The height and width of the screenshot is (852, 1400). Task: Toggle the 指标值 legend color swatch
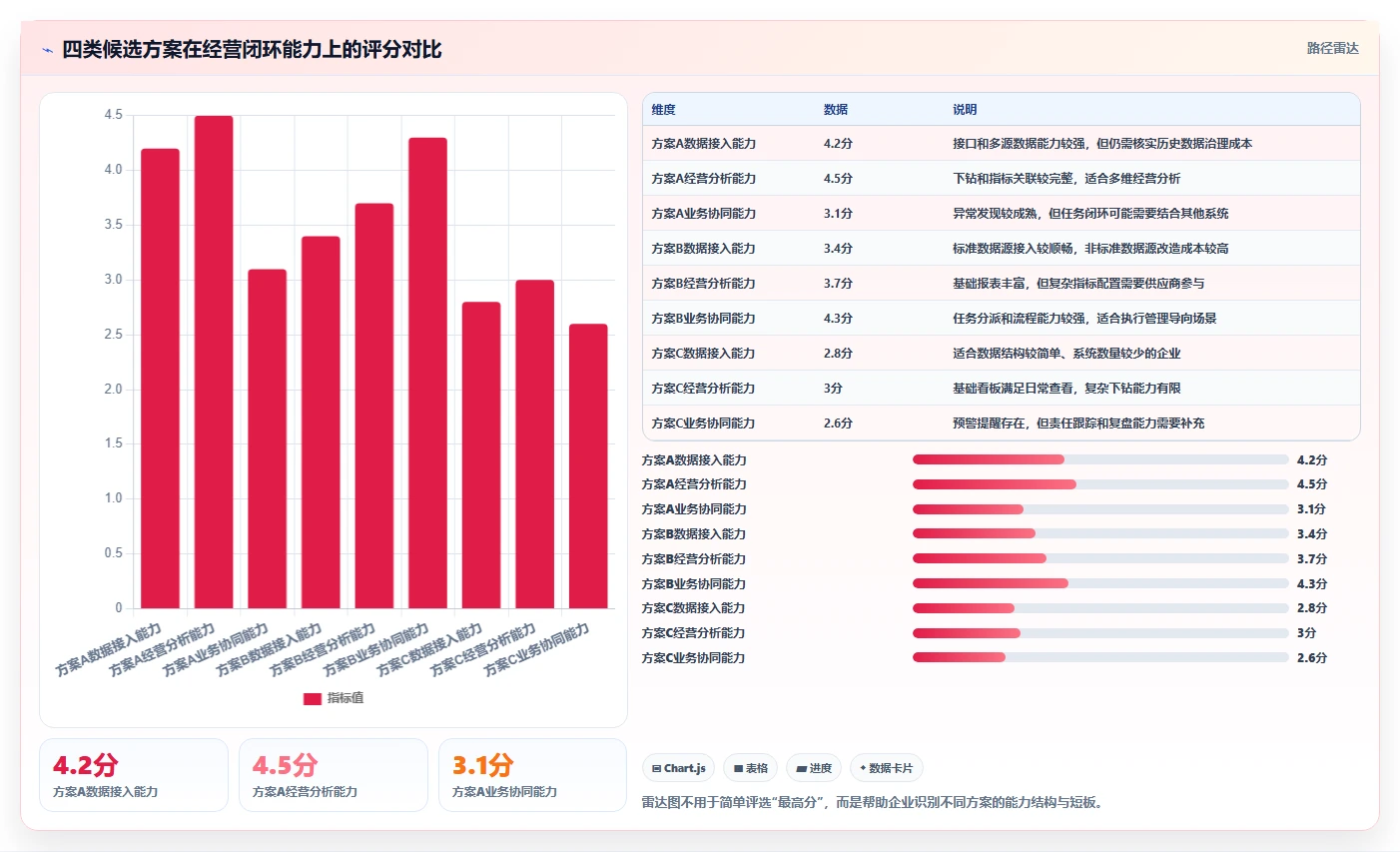click(313, 698)
